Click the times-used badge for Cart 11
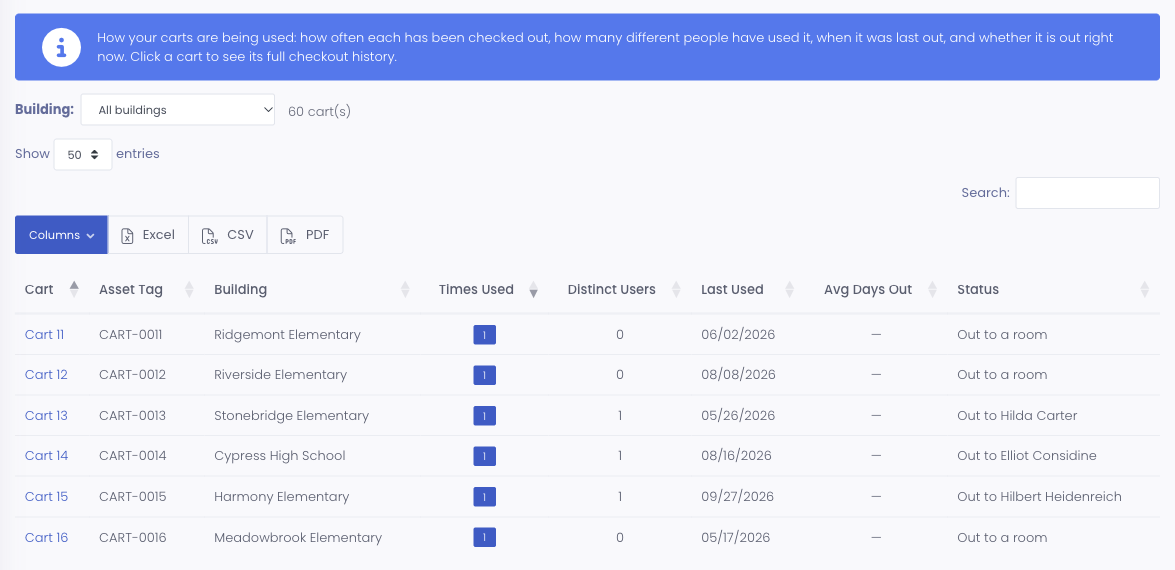This screenshot has height=570, width=1175. click(484, 335)
